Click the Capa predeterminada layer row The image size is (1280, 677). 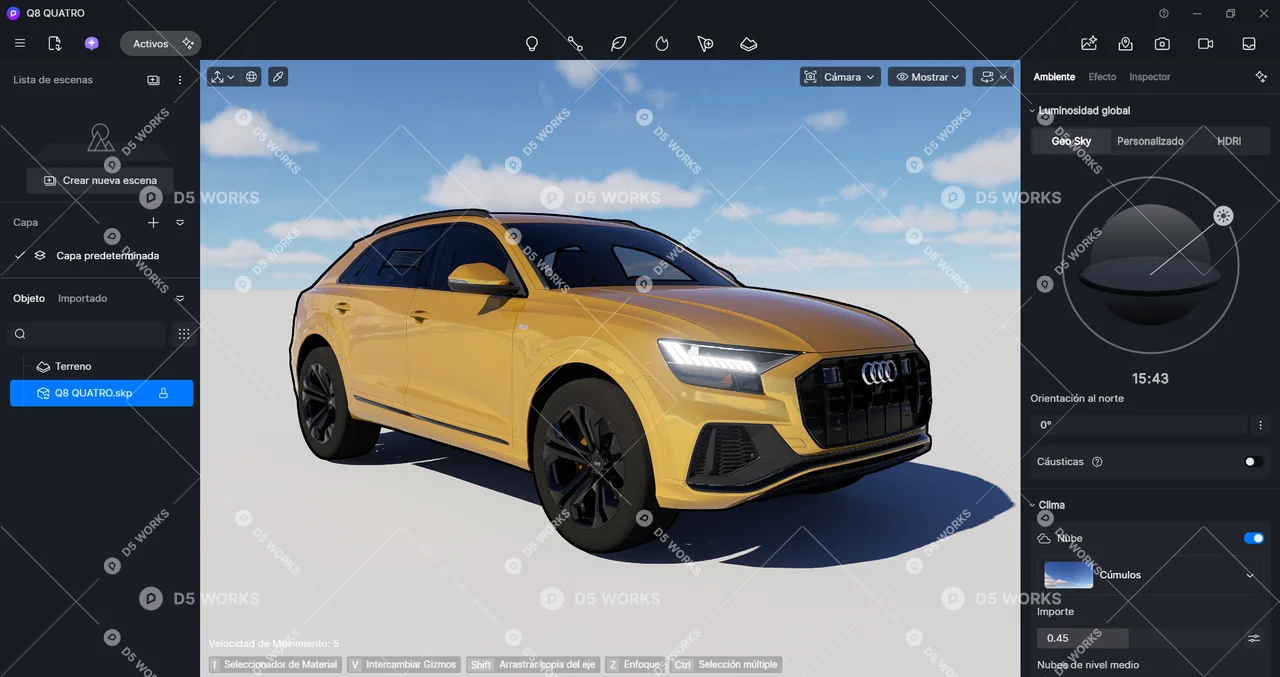100,255
